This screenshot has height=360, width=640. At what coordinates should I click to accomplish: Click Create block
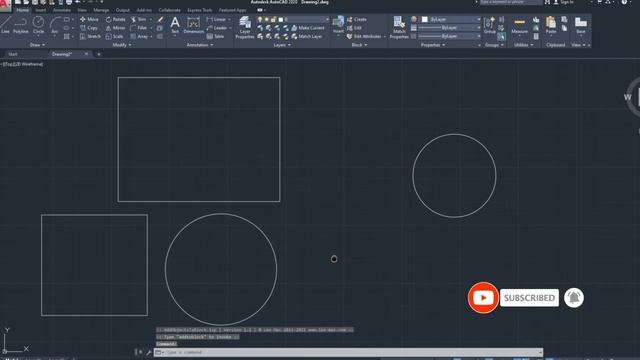click(x=357, y=19)
